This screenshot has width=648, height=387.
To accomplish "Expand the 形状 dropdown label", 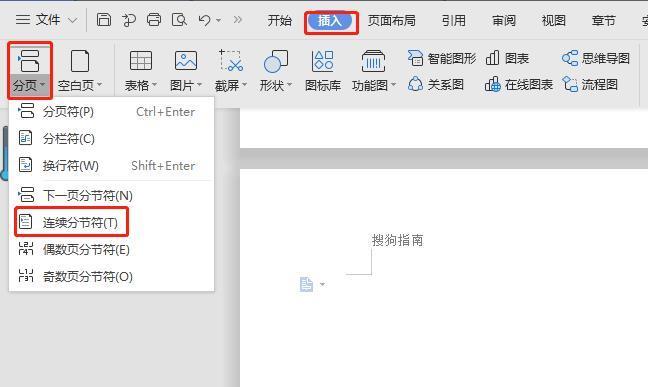I will [276, 86].
